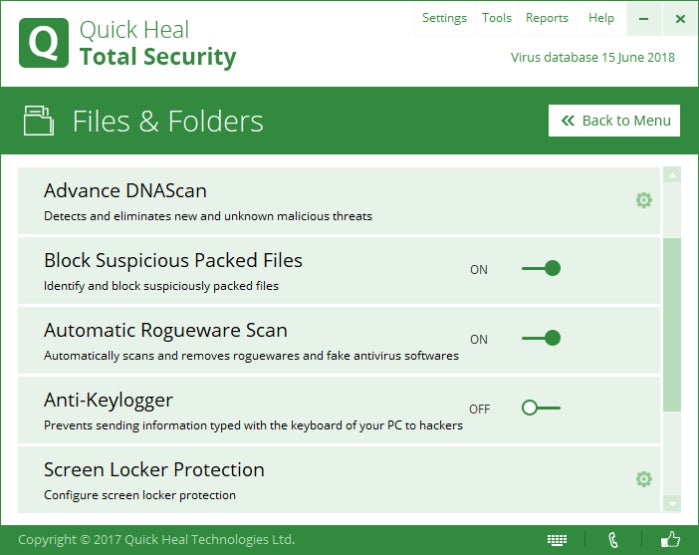Click the vertical scrollbar thumb
This screenshot has height=555, width=699.
click(672, 325)
